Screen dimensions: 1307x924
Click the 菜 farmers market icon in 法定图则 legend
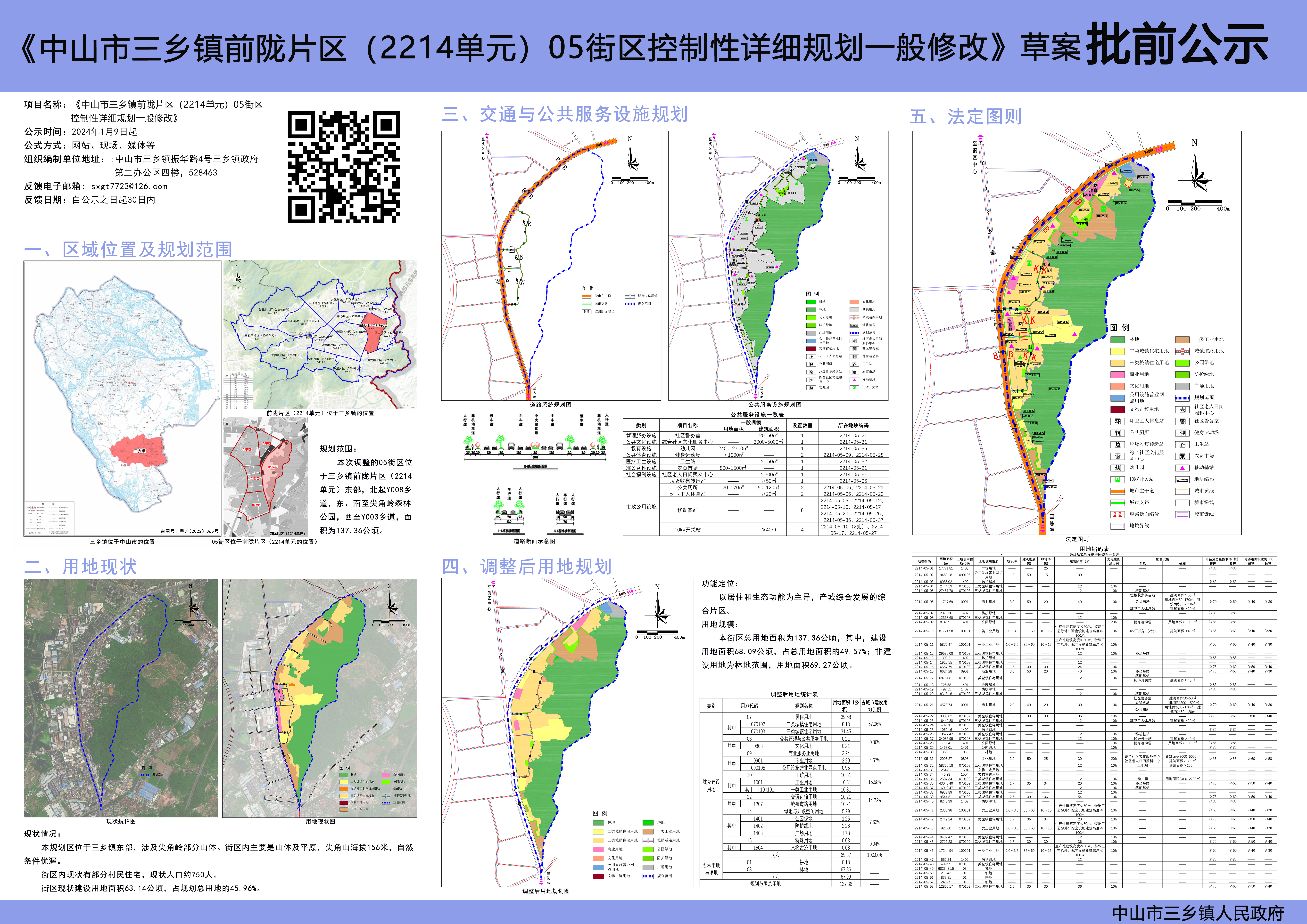coord(1182,456)
